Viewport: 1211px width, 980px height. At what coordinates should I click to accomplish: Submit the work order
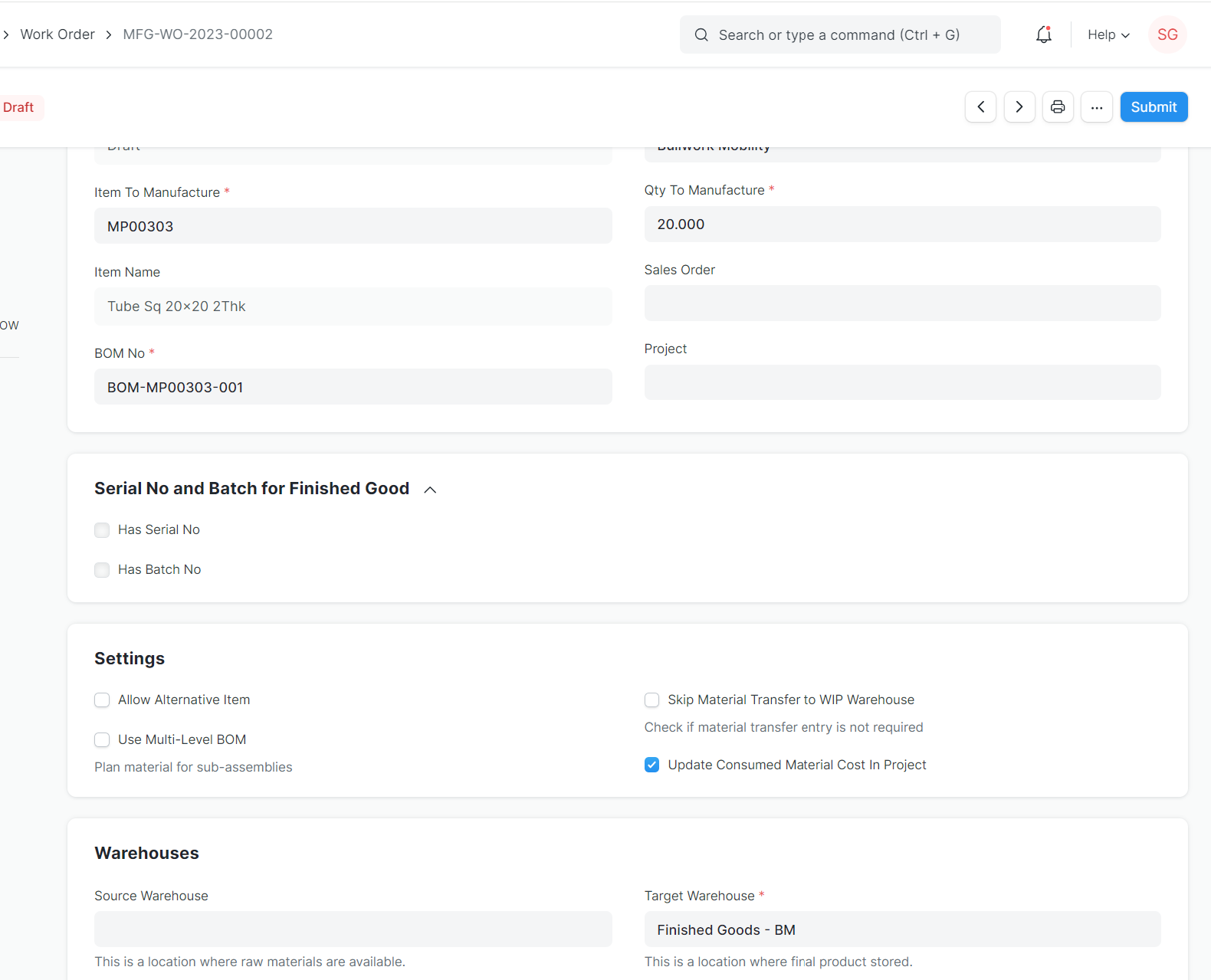pos(1154,107)
